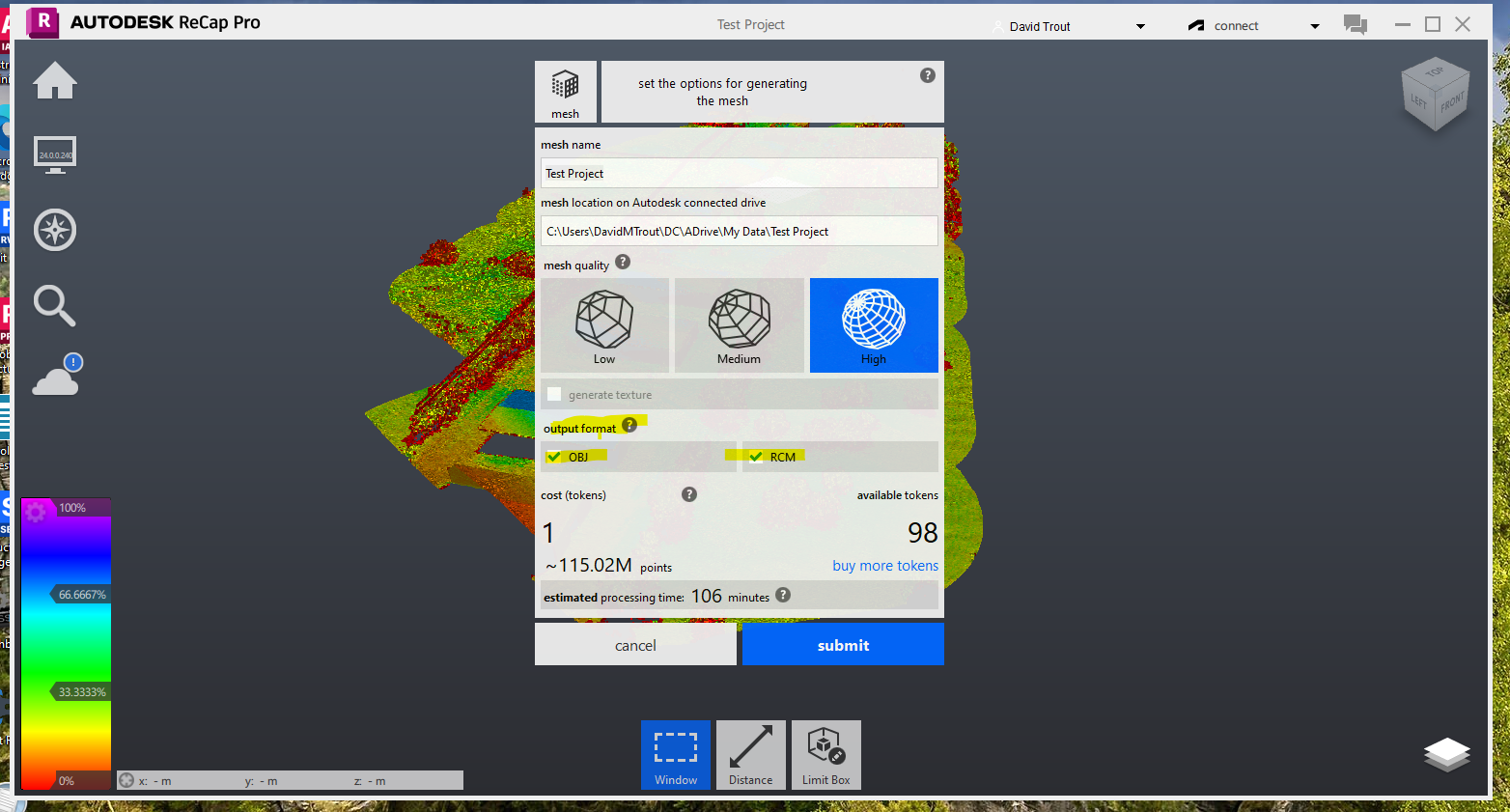Image resolution: width=1510 pixels, height=812 pixels.
Task: Select the Home icon in the sidebar
Action: tap(54, 80)
